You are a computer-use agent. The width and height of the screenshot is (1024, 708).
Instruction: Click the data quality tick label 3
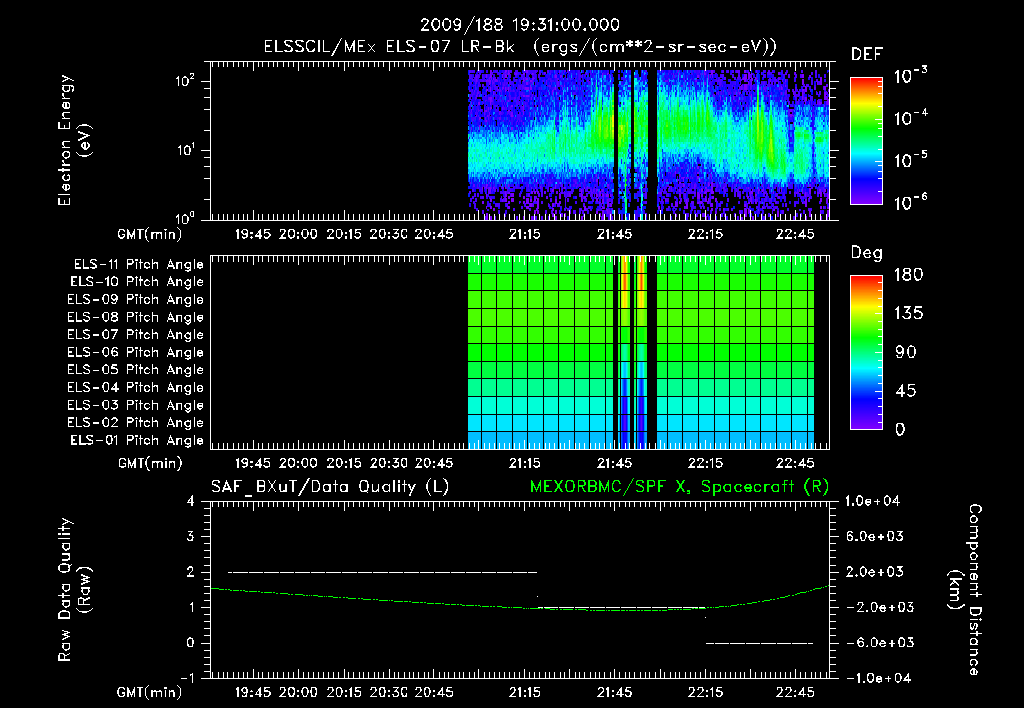coord(190,536)
